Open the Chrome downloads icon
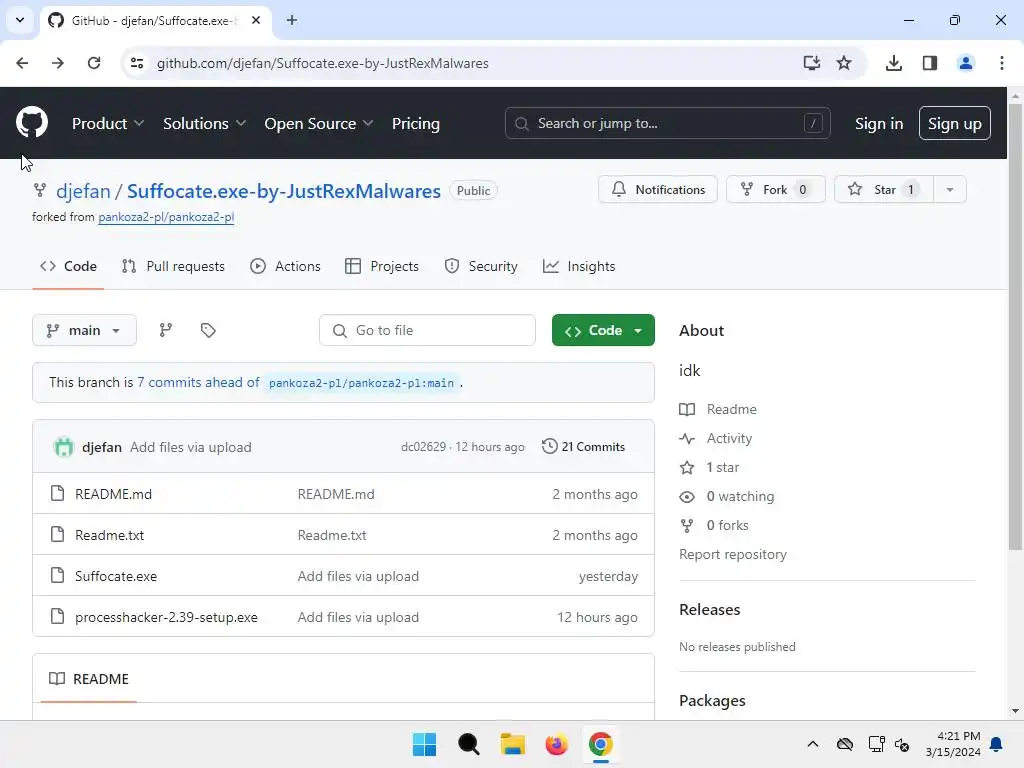 tap(894, 63)
